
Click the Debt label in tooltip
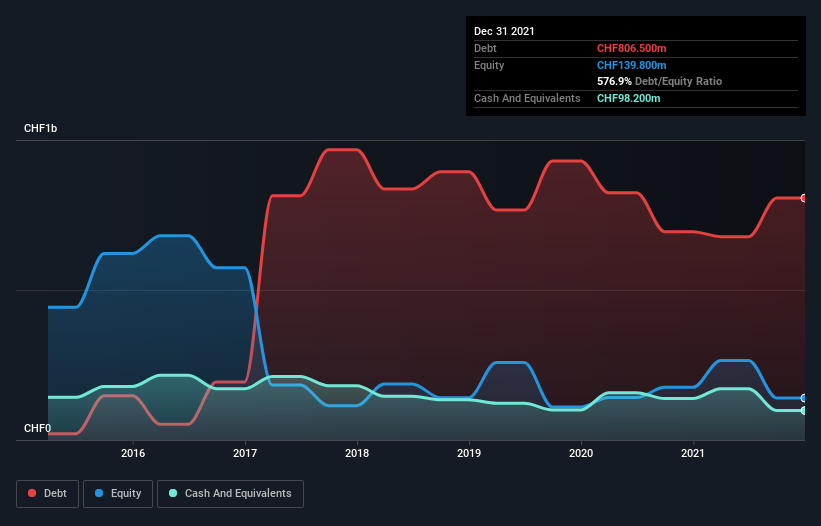(485, 48)
